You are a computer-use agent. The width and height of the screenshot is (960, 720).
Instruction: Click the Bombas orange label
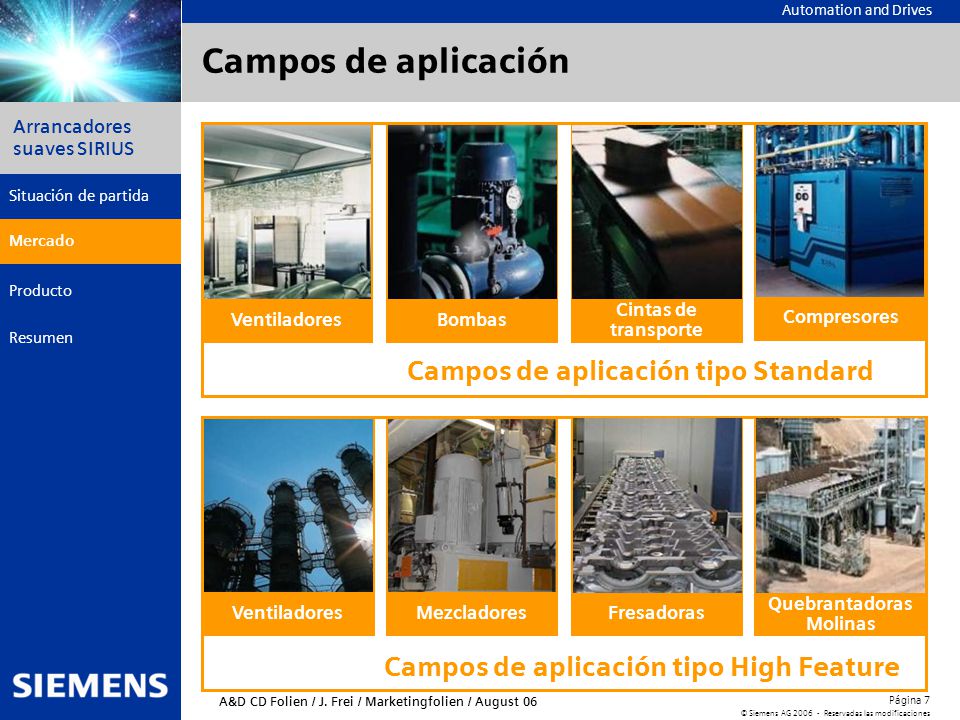point(472,320)
